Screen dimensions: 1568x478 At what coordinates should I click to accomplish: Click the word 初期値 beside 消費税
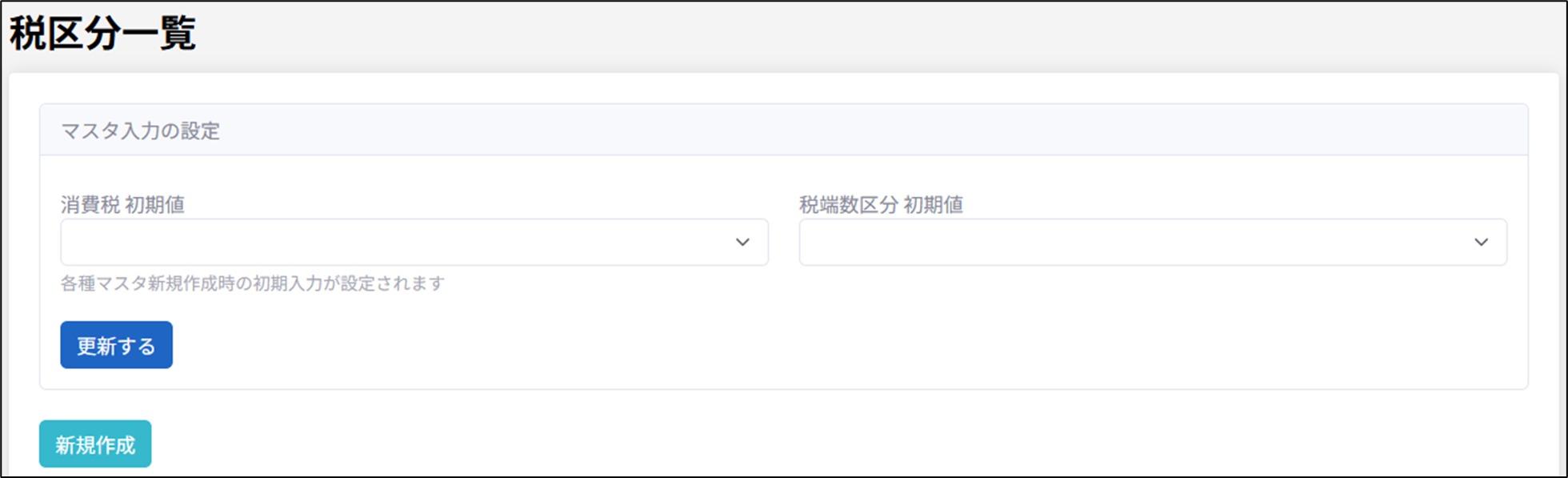(155, 205)
